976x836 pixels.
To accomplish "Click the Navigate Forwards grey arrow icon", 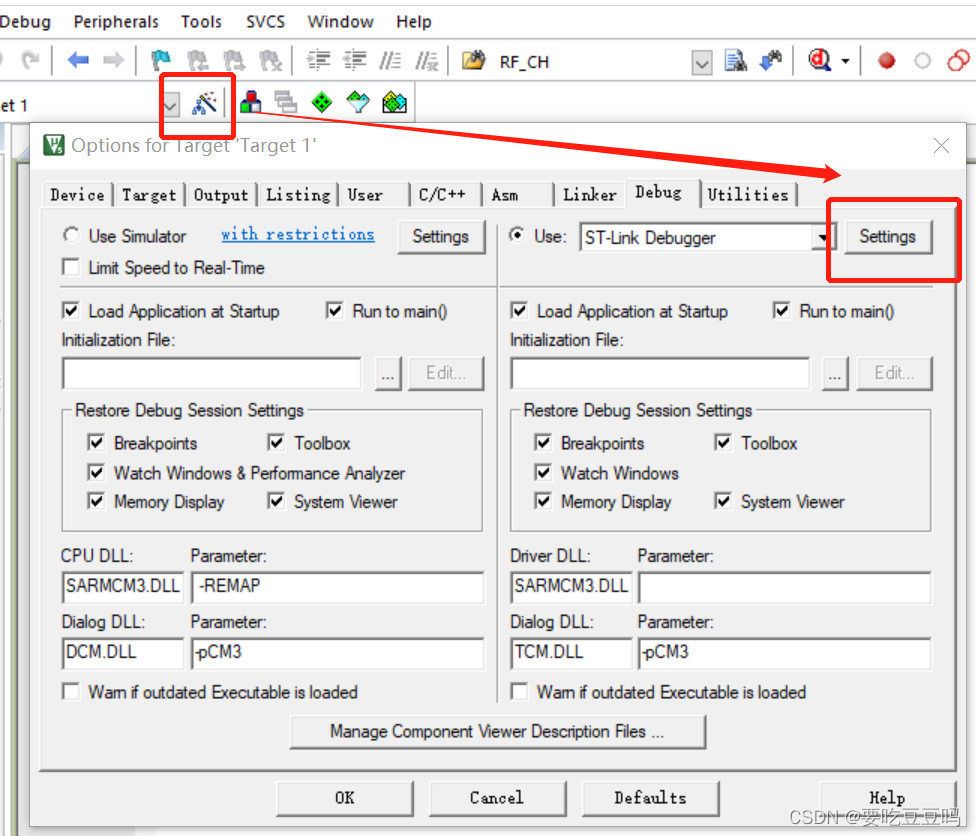I will [113, 60].
